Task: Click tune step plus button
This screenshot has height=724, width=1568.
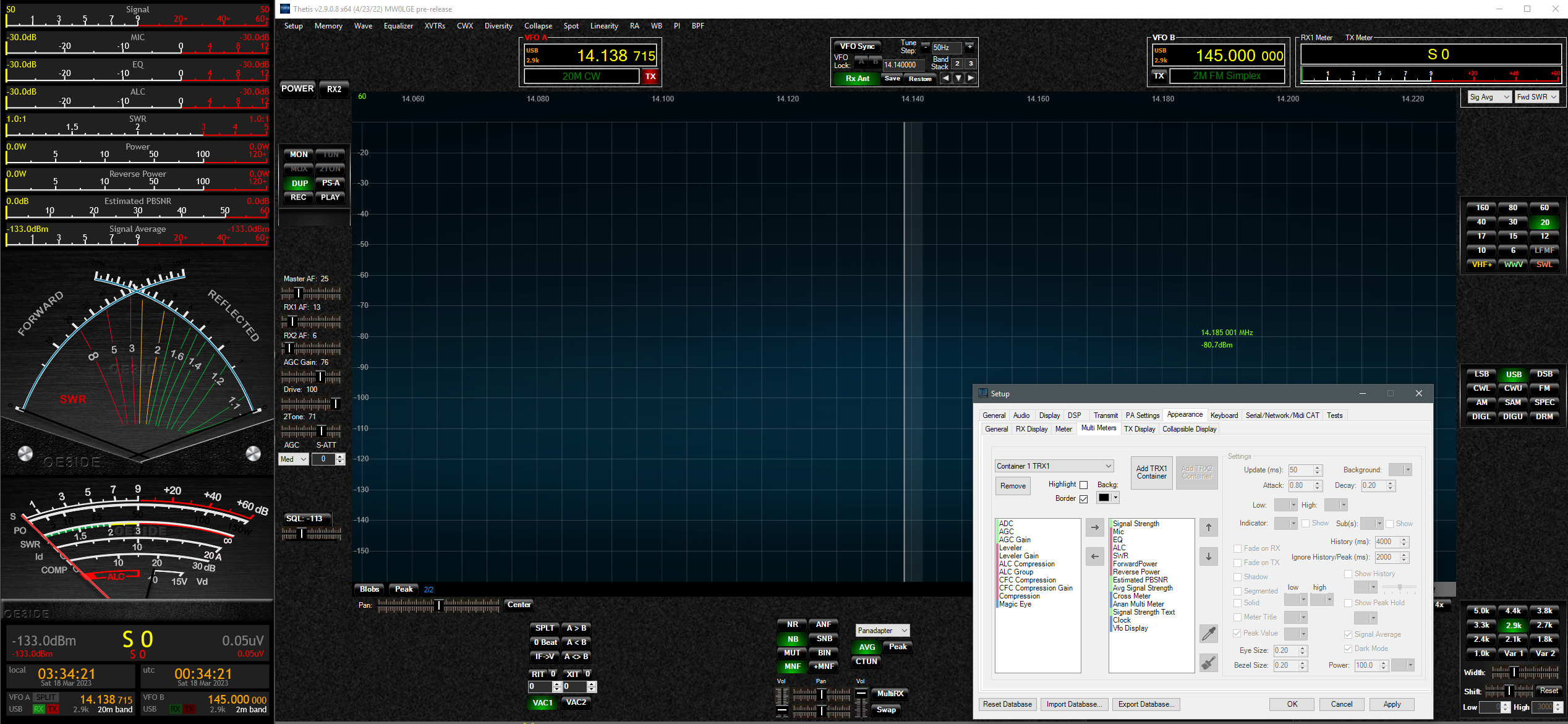Action: [969, 46]
